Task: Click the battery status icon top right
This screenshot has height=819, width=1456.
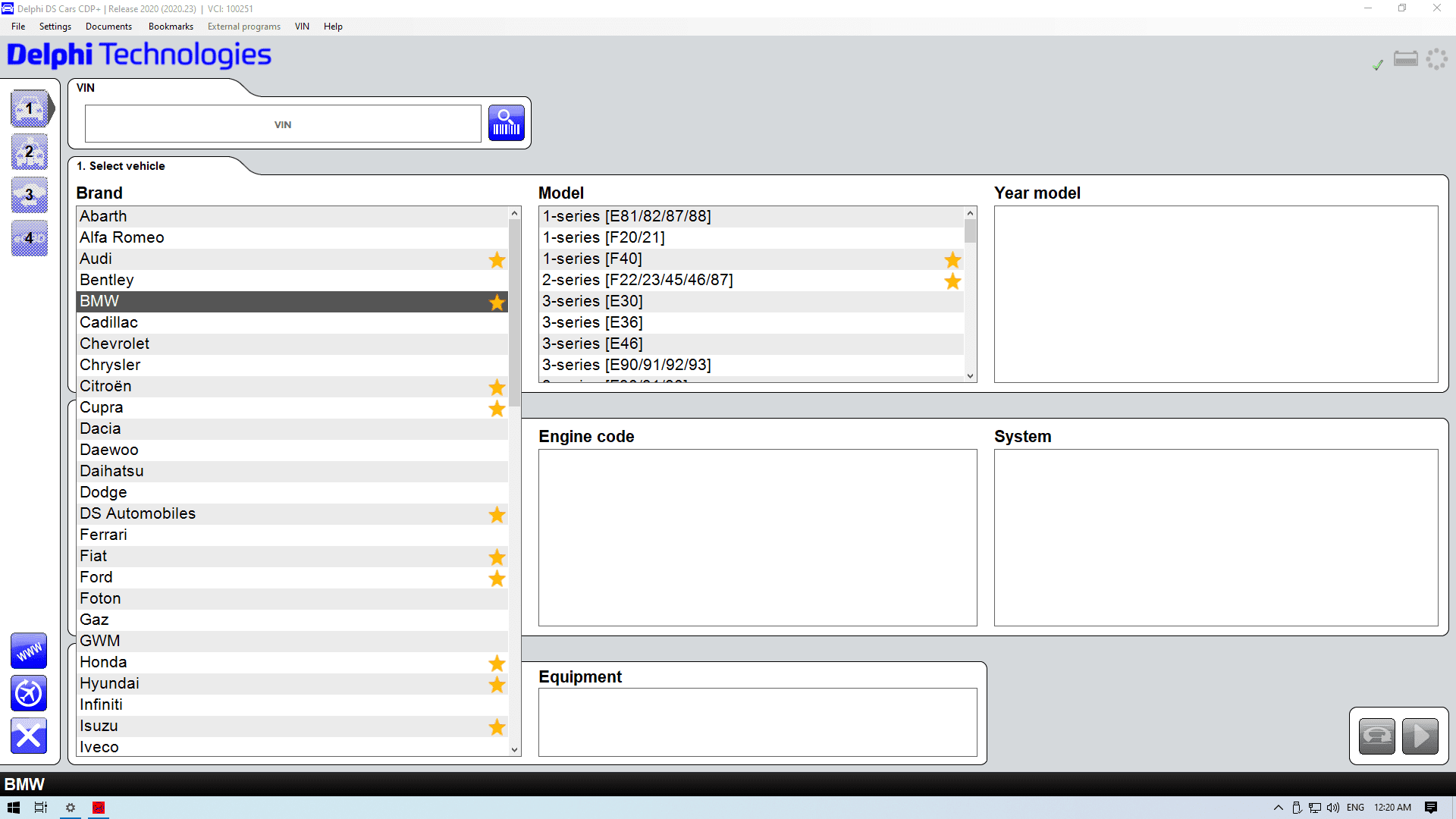Action: (1405, 58)
